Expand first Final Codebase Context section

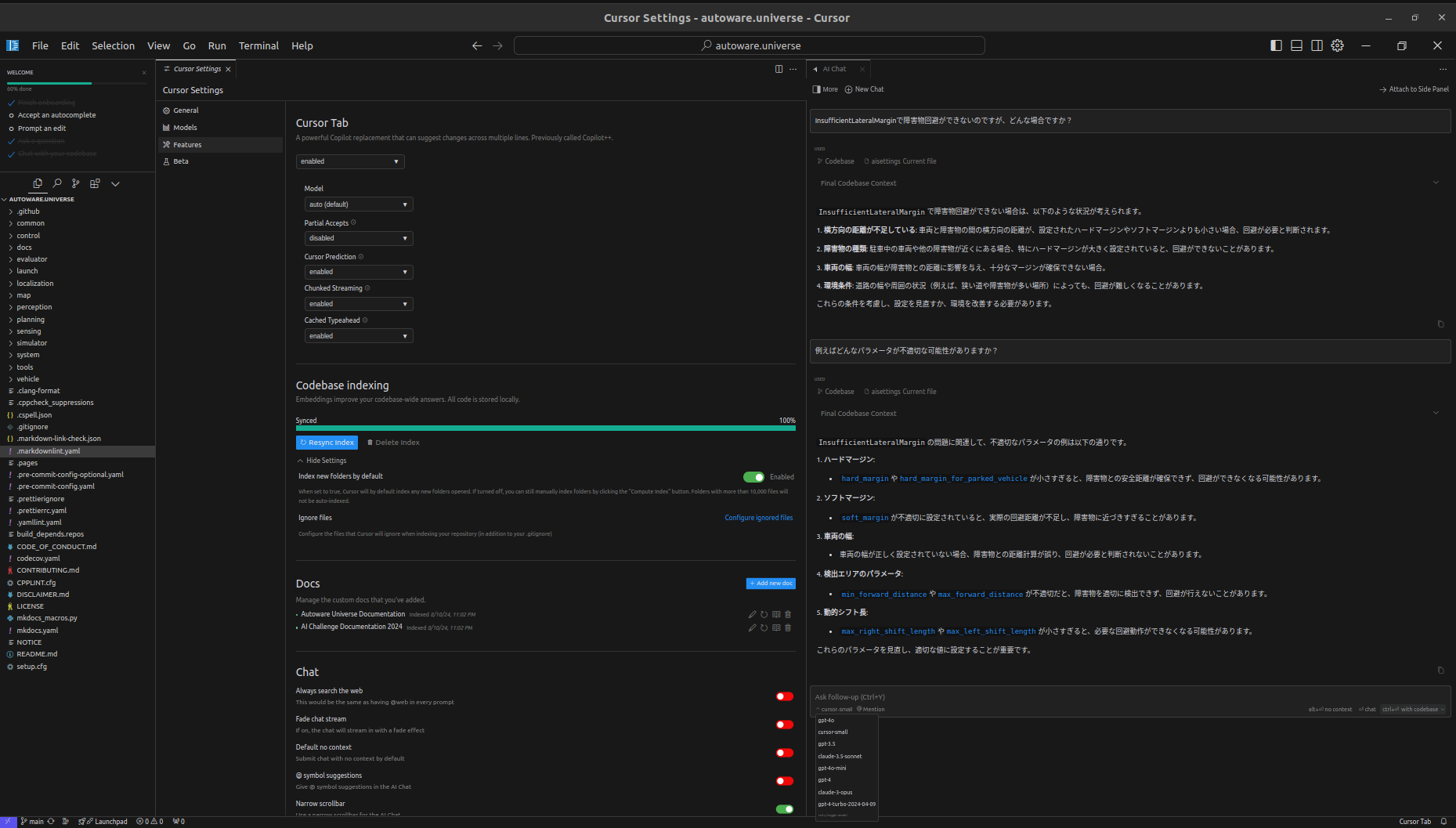tap(1129, 183)
